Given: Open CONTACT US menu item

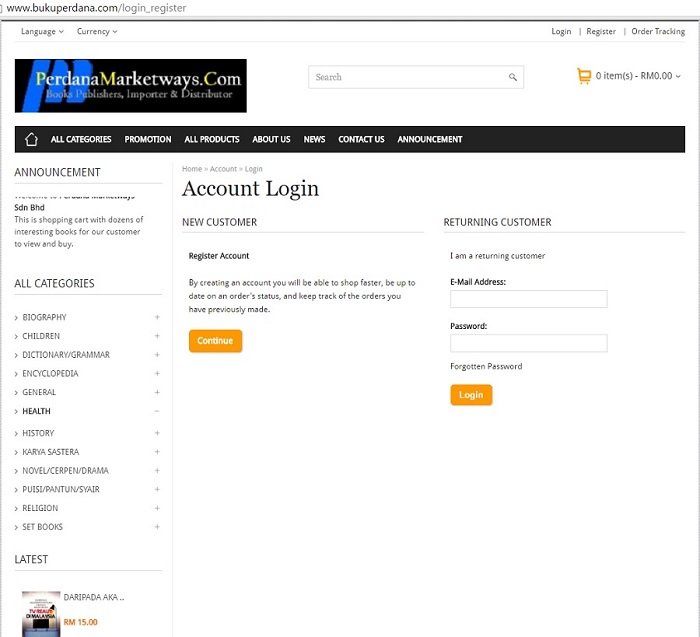Looking at the screenshot, I should point(361,139).
